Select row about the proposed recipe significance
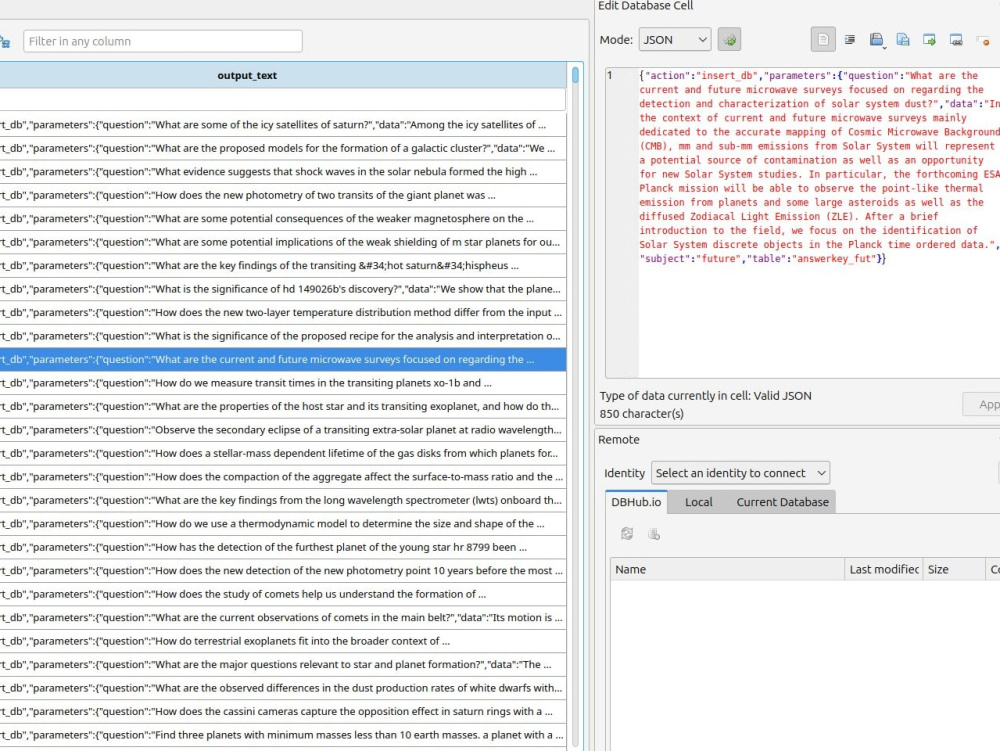This screenshot has width=1000, height=751. pyautogui.click(x=283, y=336)
